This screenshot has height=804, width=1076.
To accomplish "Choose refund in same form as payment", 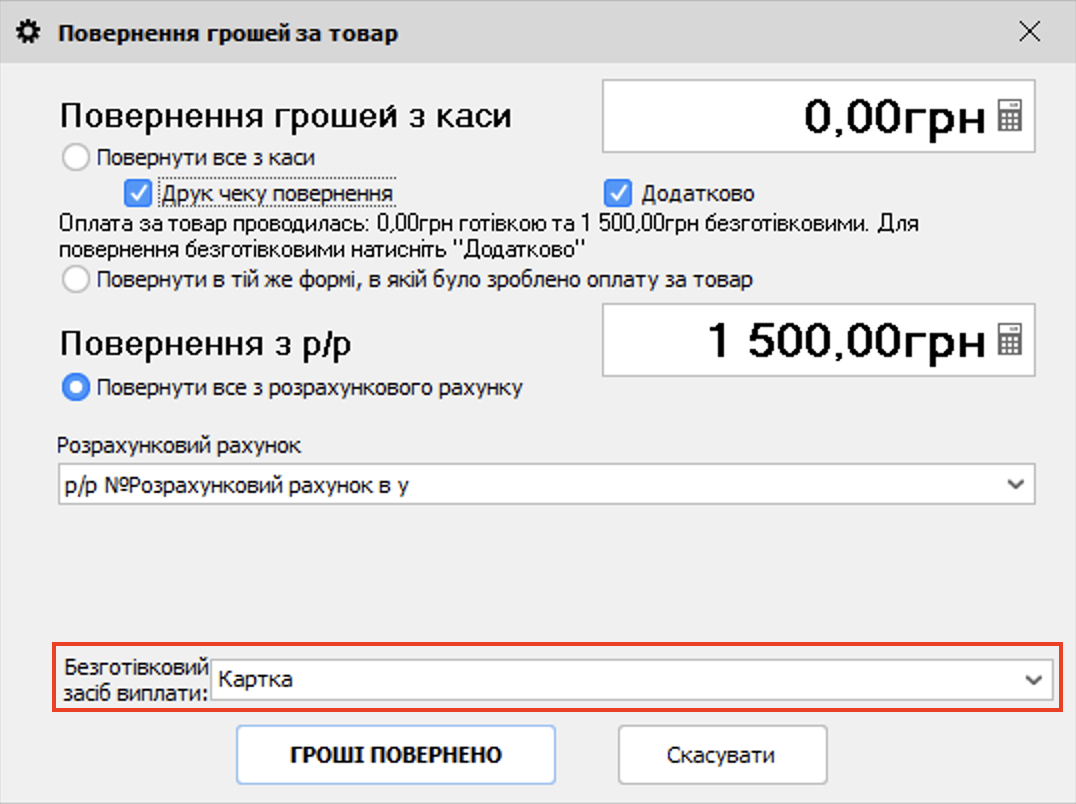I will click(x=75, y=280).
